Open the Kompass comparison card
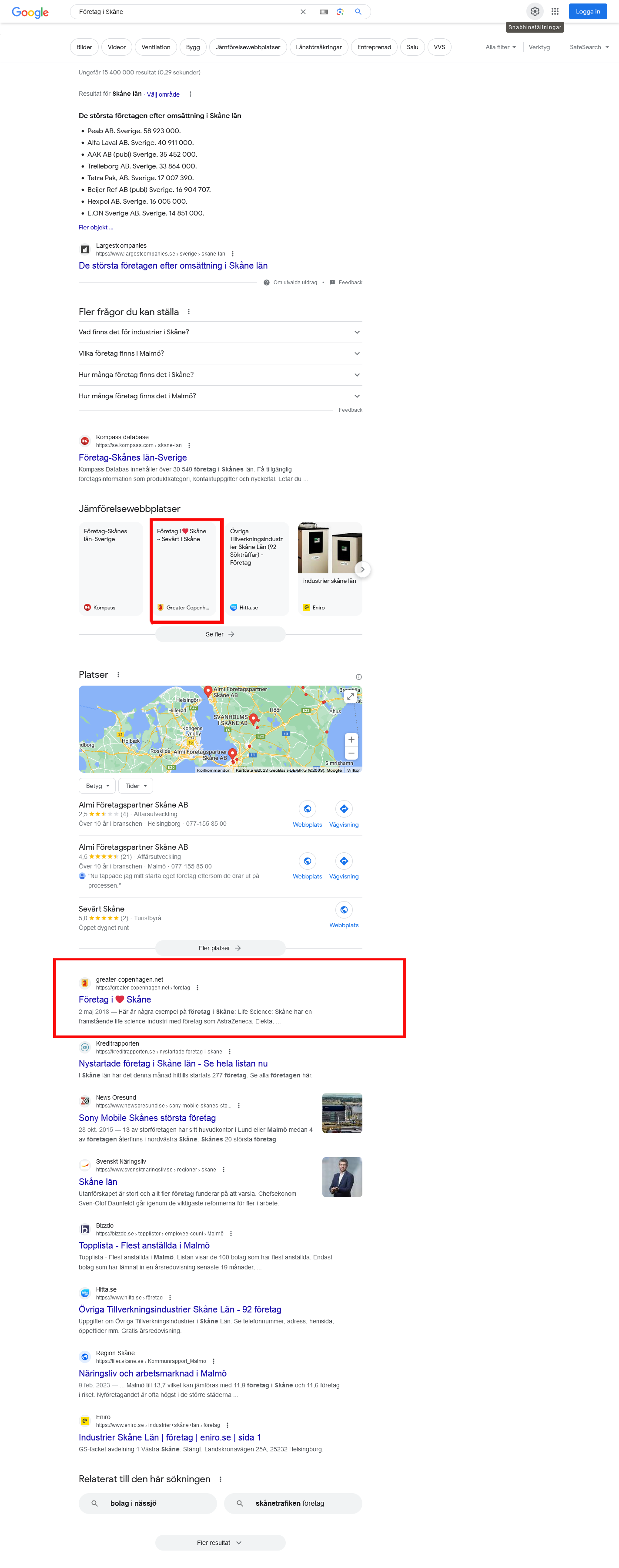 pyautogui.click(x=110, y=569)
